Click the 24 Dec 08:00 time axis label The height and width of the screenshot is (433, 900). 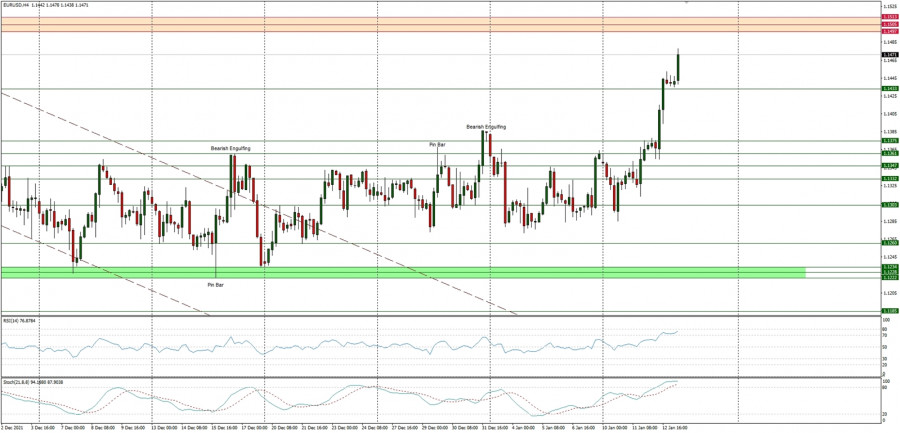[374, 428]
